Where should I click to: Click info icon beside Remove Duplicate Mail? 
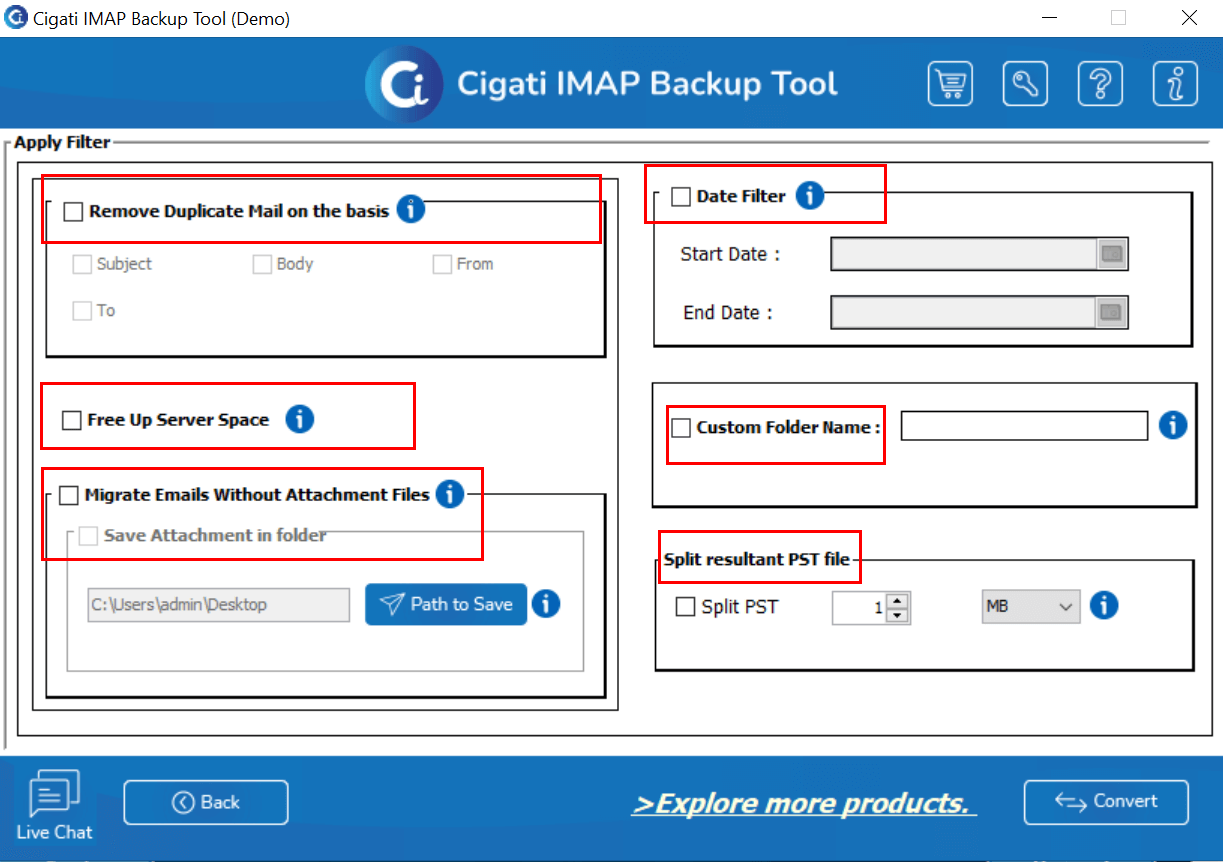coord(411,210)
